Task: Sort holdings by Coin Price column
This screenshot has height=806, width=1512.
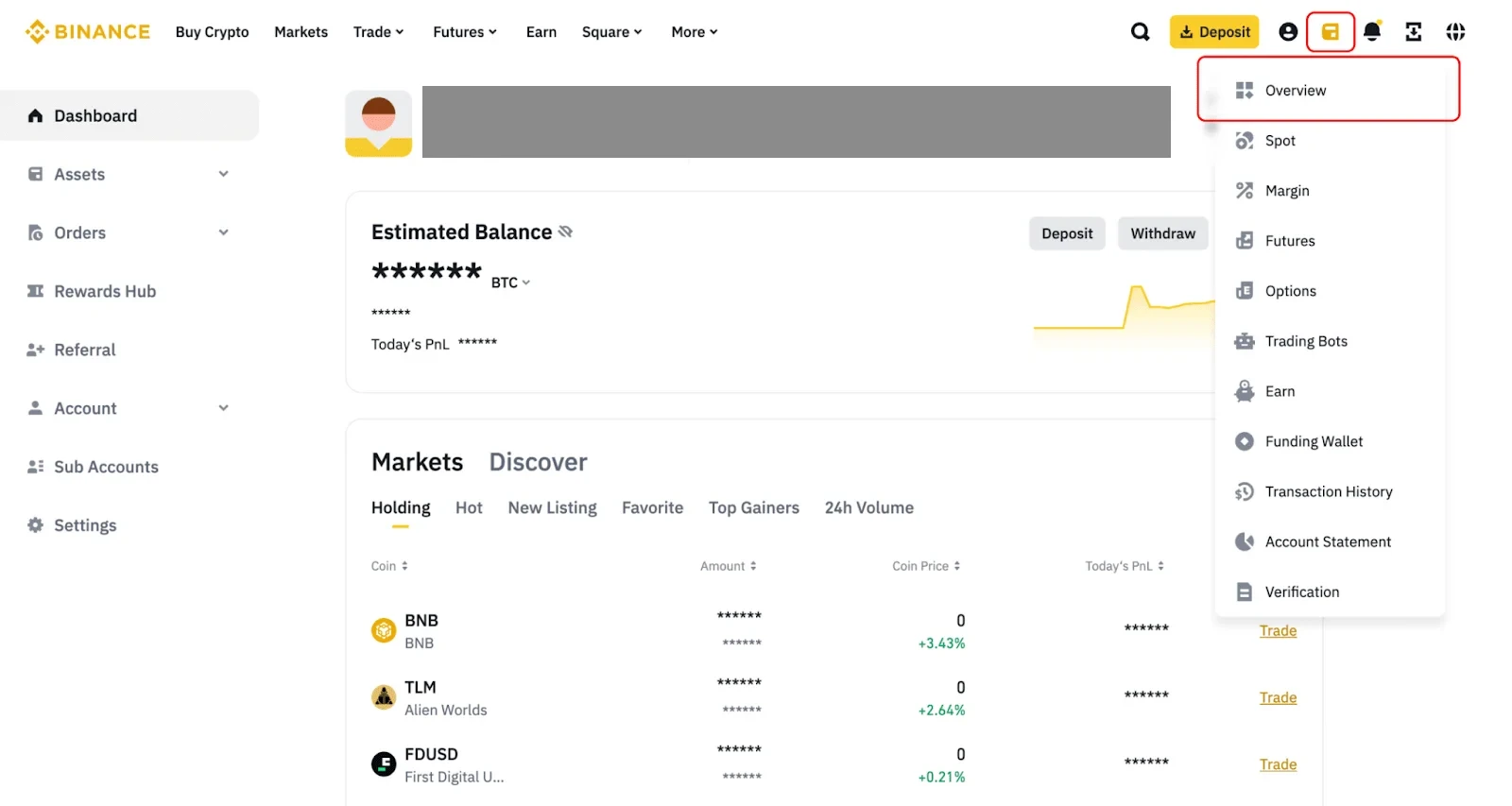Action: coord(926,566)
